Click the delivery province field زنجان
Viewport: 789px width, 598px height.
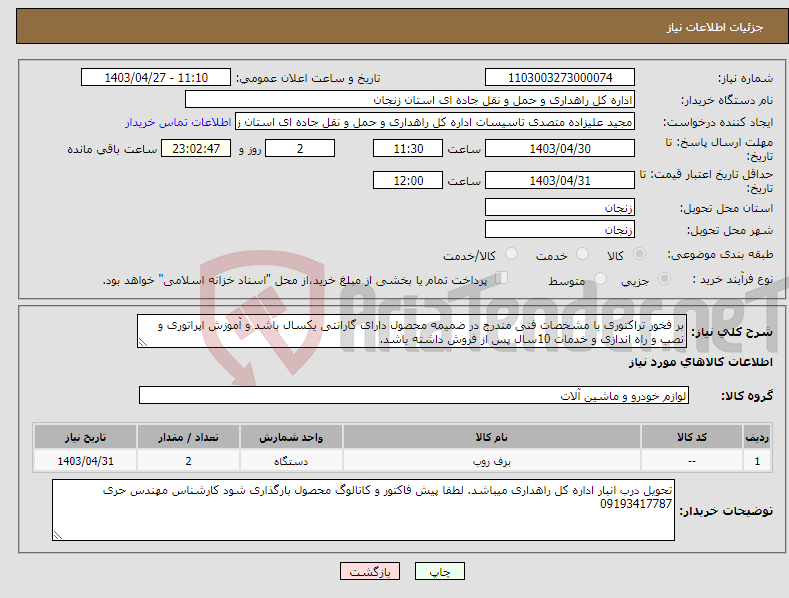tap(560, 207)
